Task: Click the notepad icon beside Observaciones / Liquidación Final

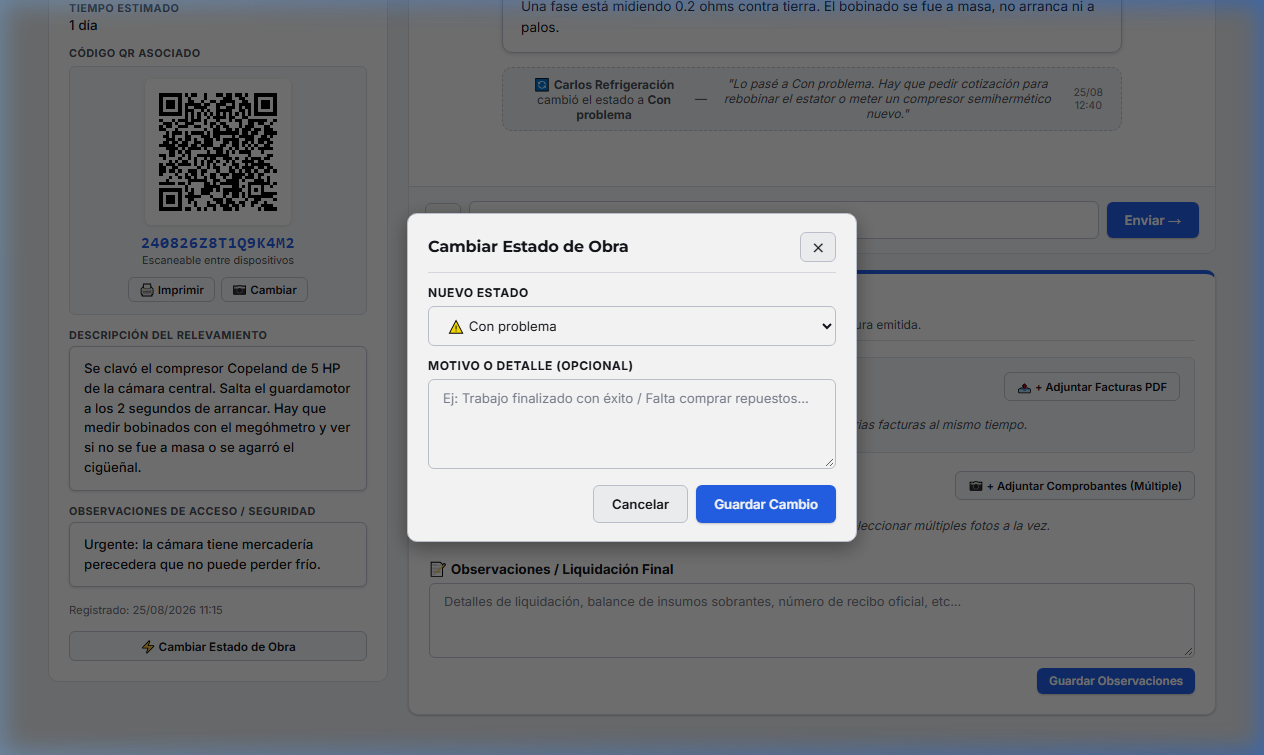Action: click(437, 569)
